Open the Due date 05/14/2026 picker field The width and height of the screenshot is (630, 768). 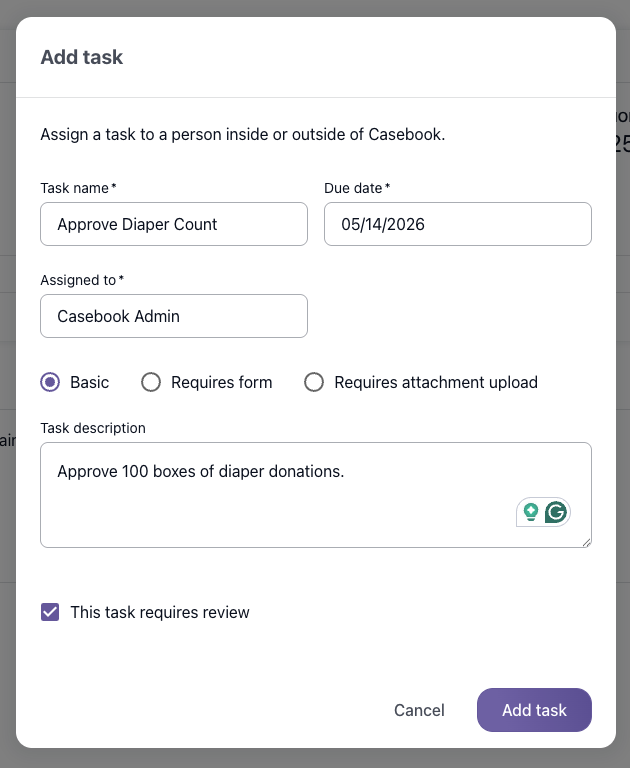pos(458,224)
